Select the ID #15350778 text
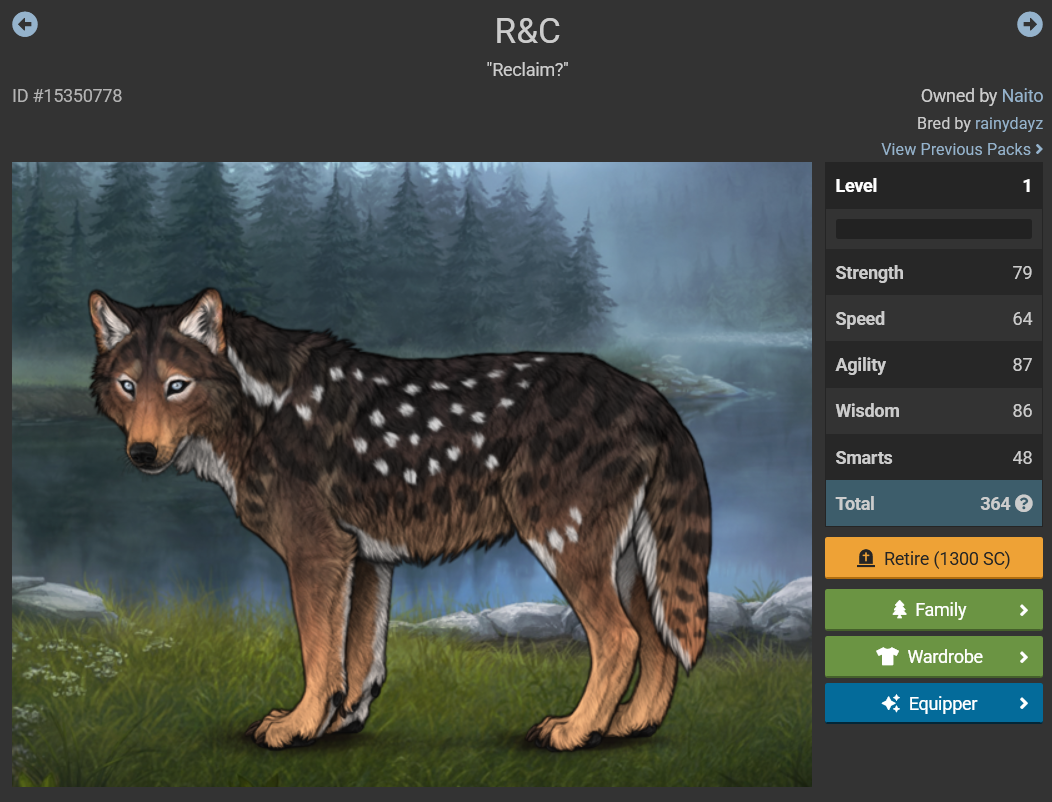This screenshot has width=1052, height=802. coord(67,96)
